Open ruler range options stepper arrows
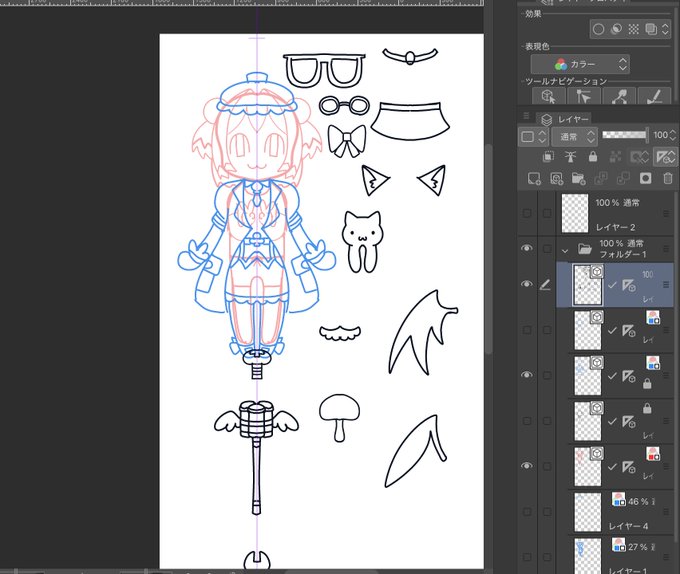 point(672,157)
